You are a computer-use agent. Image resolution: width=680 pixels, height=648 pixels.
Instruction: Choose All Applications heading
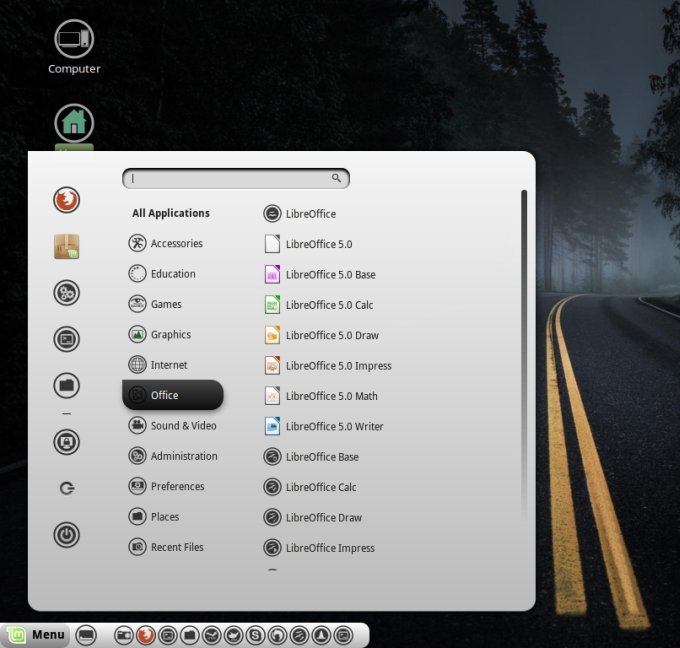pyautogui.click(x=171, y=213)
